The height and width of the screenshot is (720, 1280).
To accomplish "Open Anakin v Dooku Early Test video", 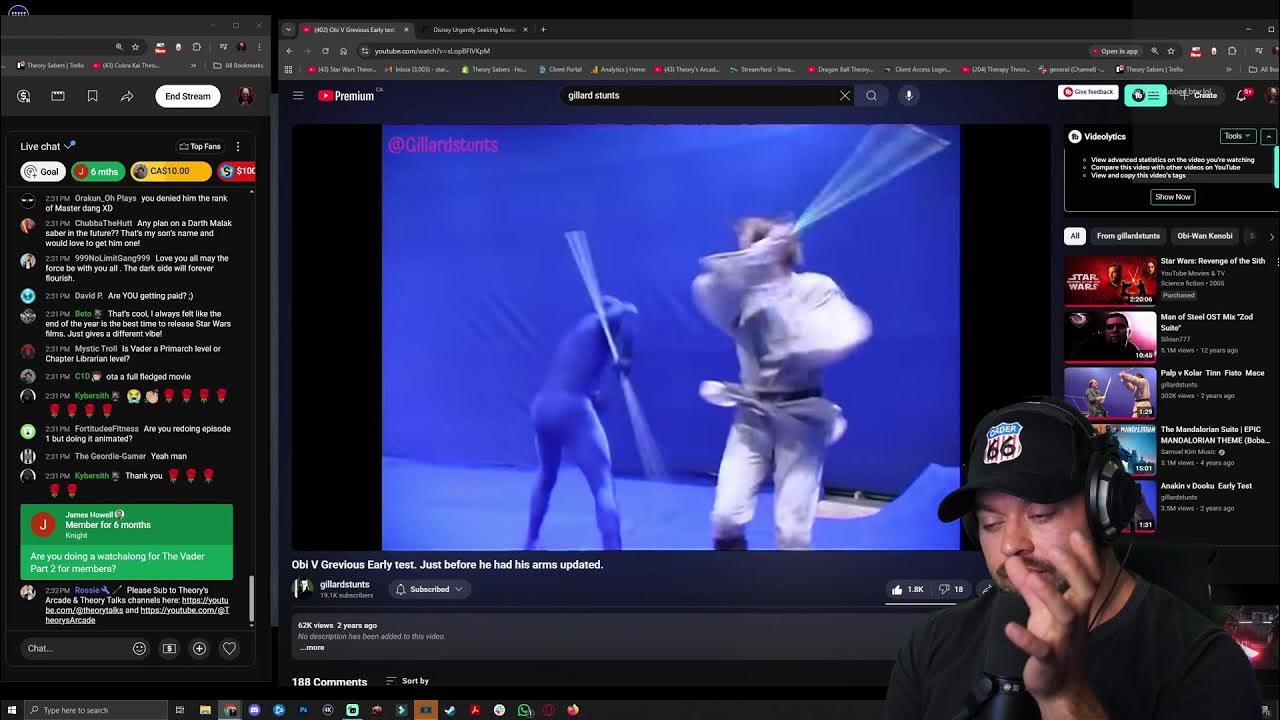I will coord(1206,486).
